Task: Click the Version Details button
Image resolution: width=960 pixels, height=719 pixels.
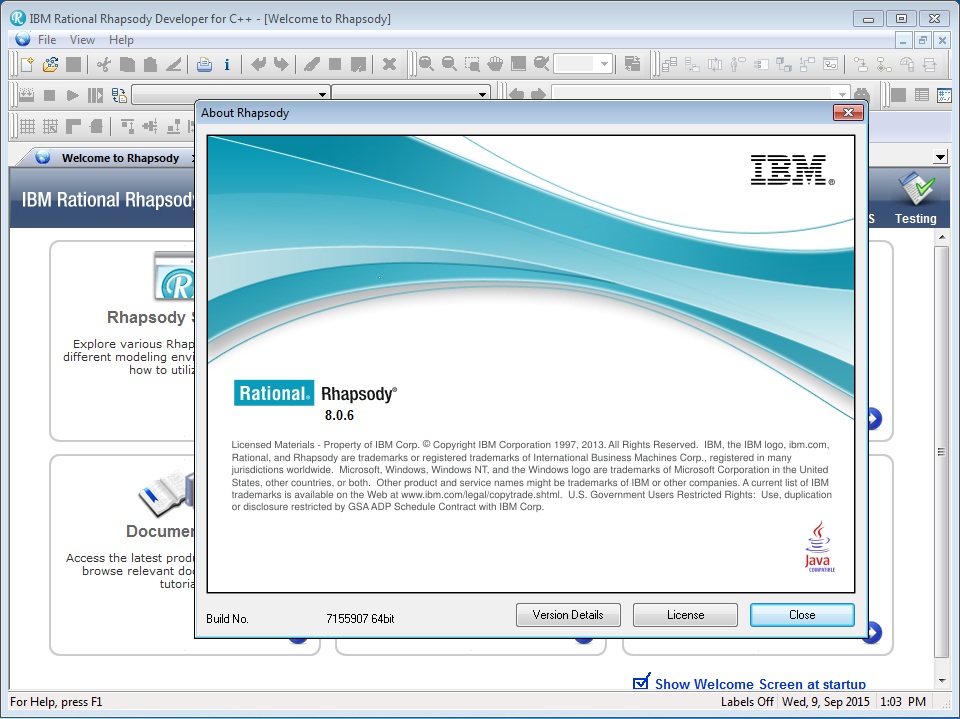Action: click(568, 615)
